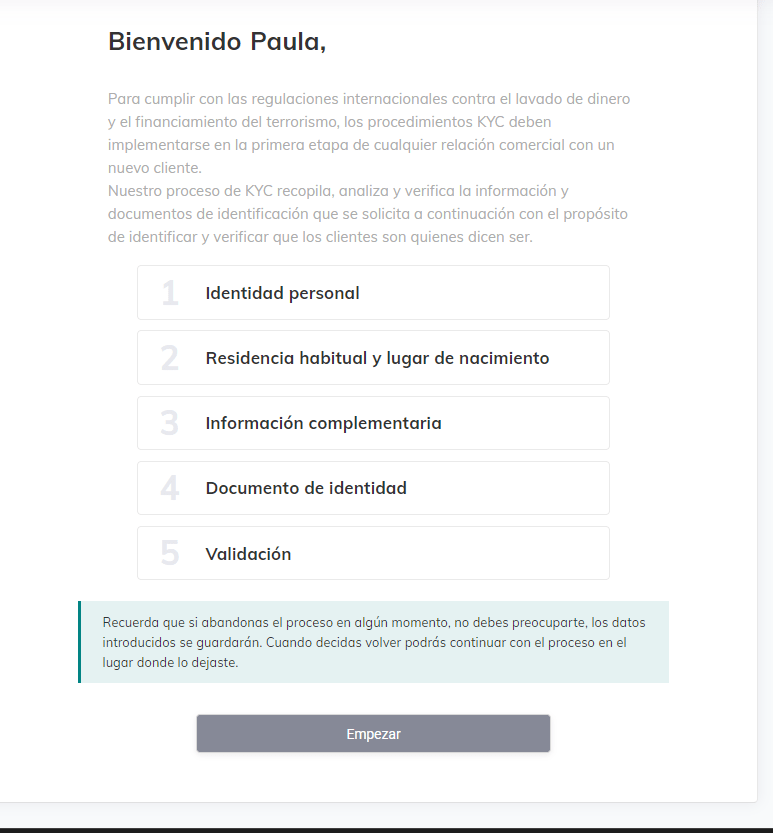This screenshot has width=773, height=833.
Task: Click the Nuestro proceso de KYC paragraph
Action: click(x=368, y=214)
